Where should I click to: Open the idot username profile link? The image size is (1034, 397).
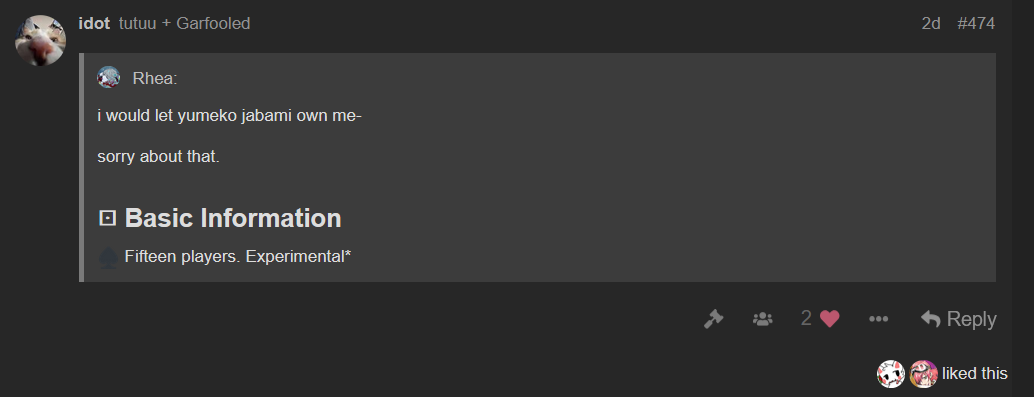(x=94, y=24)
